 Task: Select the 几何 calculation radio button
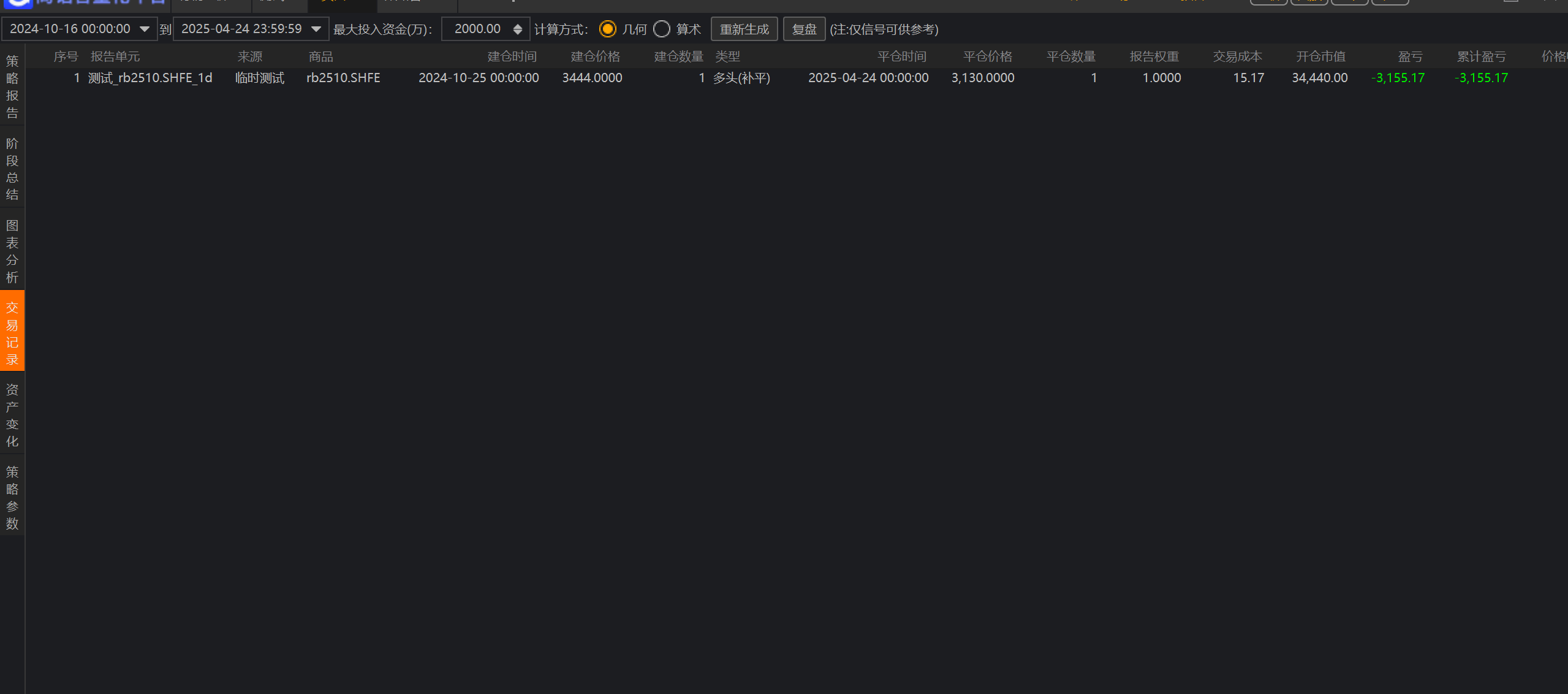tap(607, 29)
